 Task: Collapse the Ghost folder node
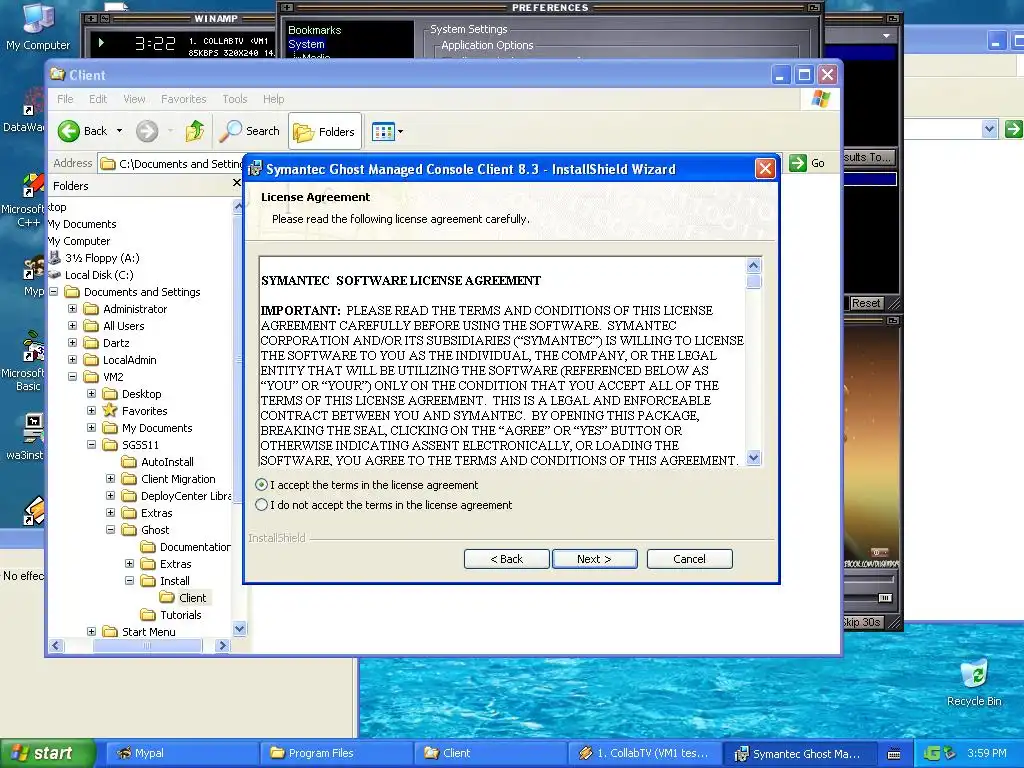click(x=110, y=530)
